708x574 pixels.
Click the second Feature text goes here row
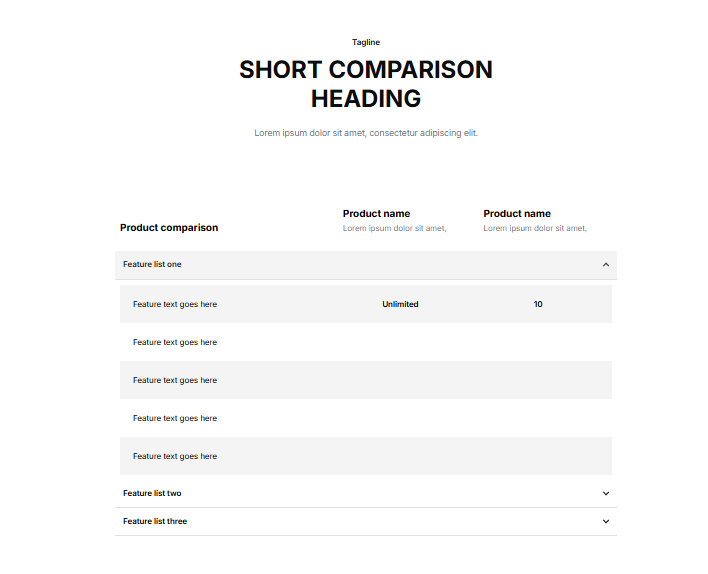pyautogui.click(x=175, y=342)
